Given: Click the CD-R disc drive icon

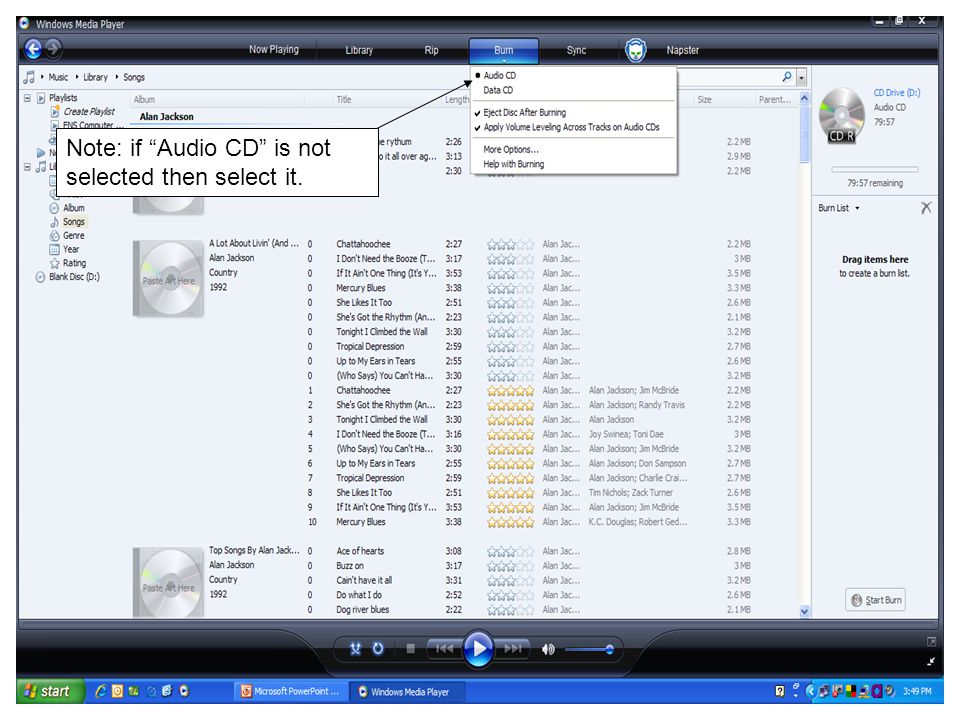Looking at the screenshot, I should pos(842,116).
